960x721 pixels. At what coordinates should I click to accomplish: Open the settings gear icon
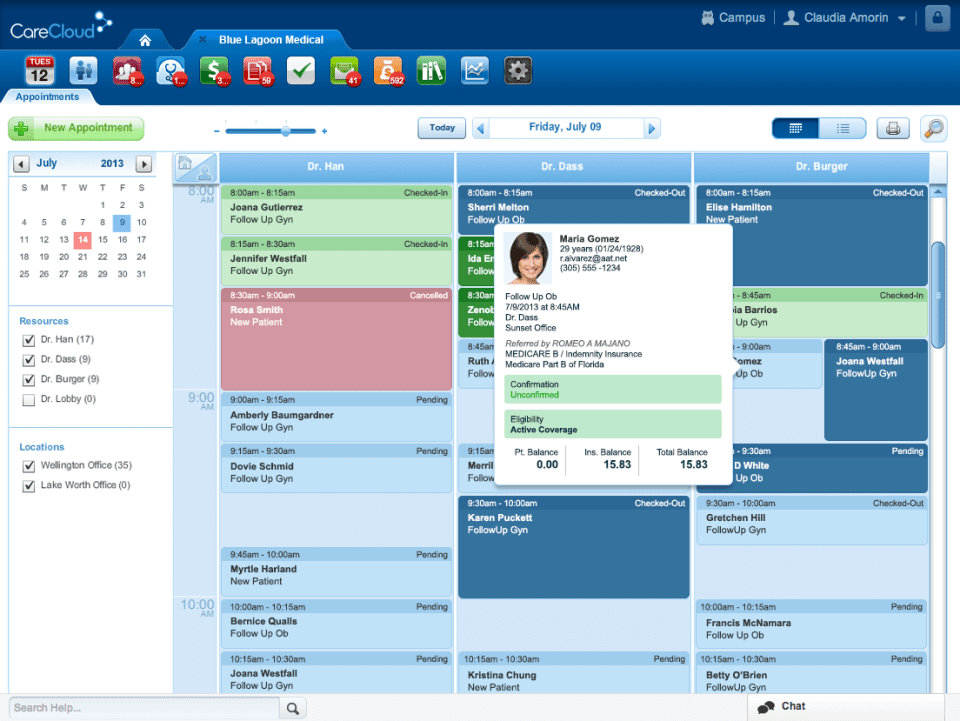pos(518,70)
